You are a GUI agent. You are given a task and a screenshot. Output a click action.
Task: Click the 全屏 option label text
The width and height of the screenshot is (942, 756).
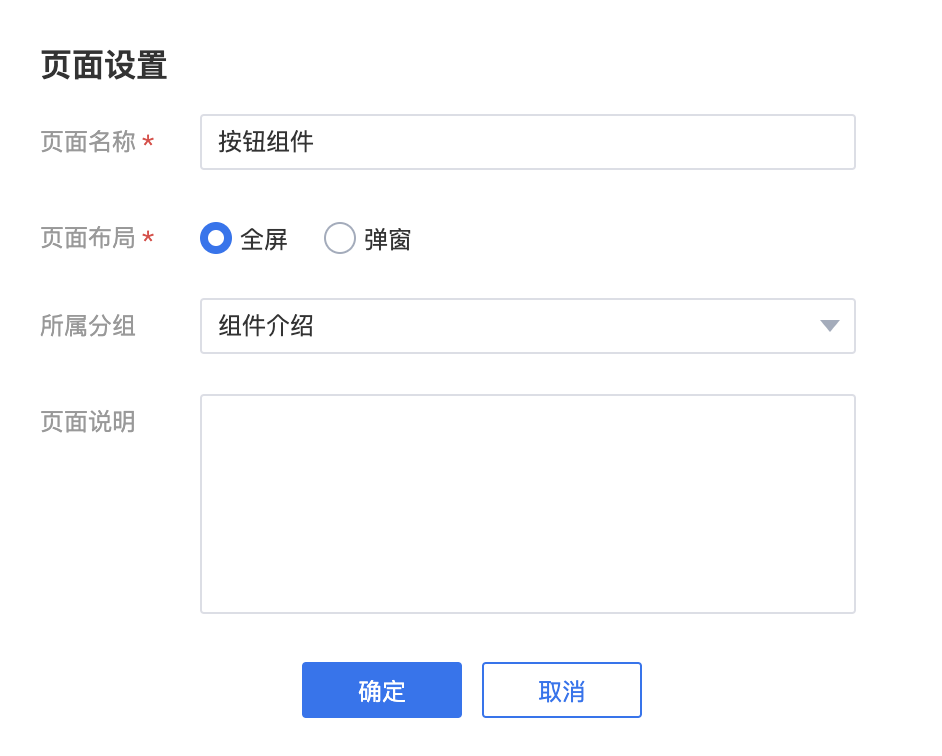point(264,239)
